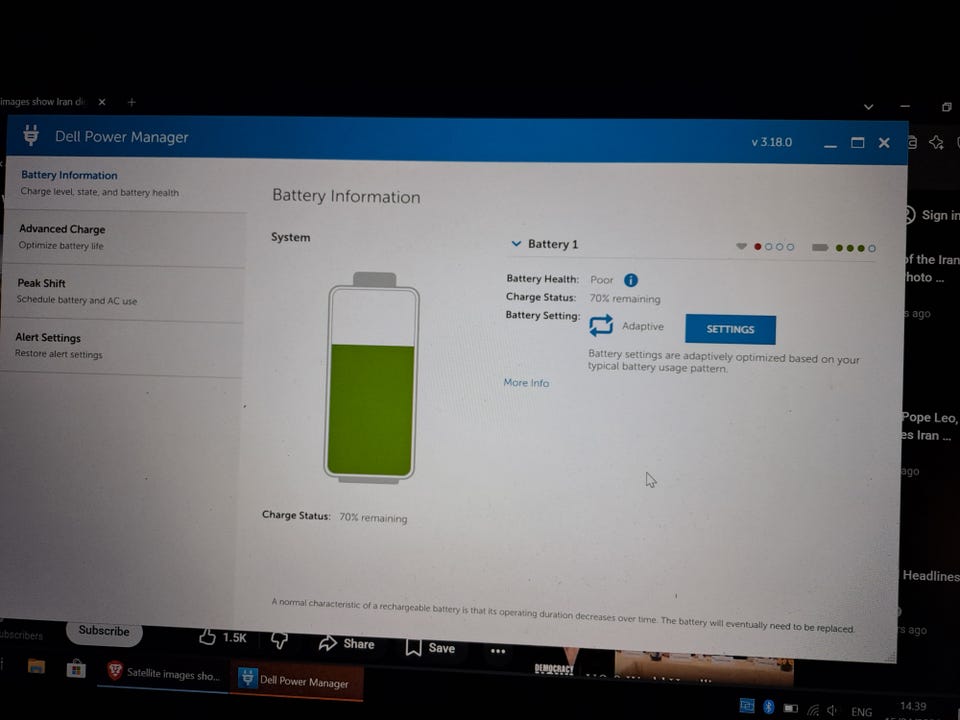The height and width of the screenshot is (720, 960).
Task: Select Dell Power Manager taskbar button
Action: point(296,681)
